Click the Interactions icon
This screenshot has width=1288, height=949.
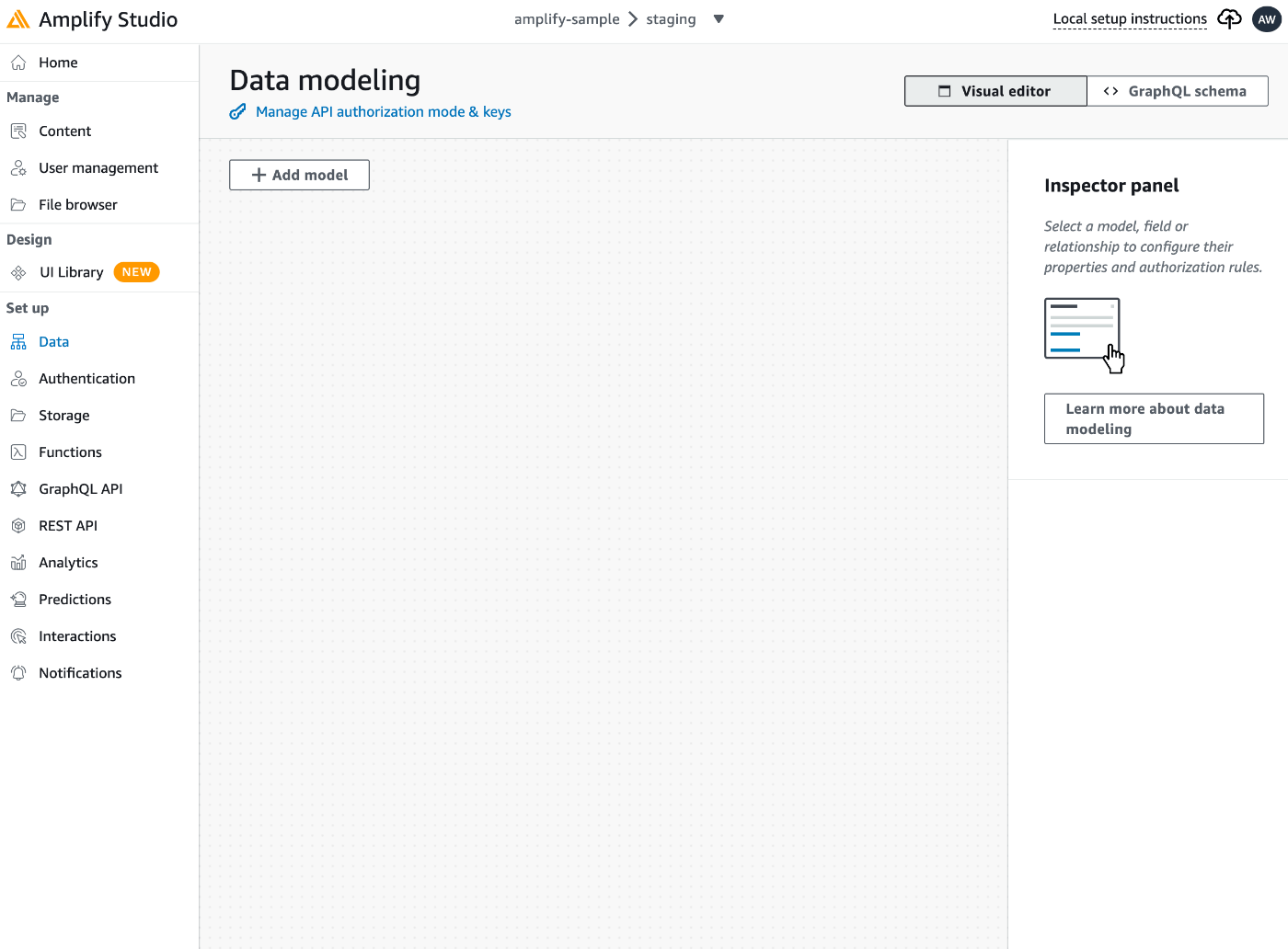point(18,636)
